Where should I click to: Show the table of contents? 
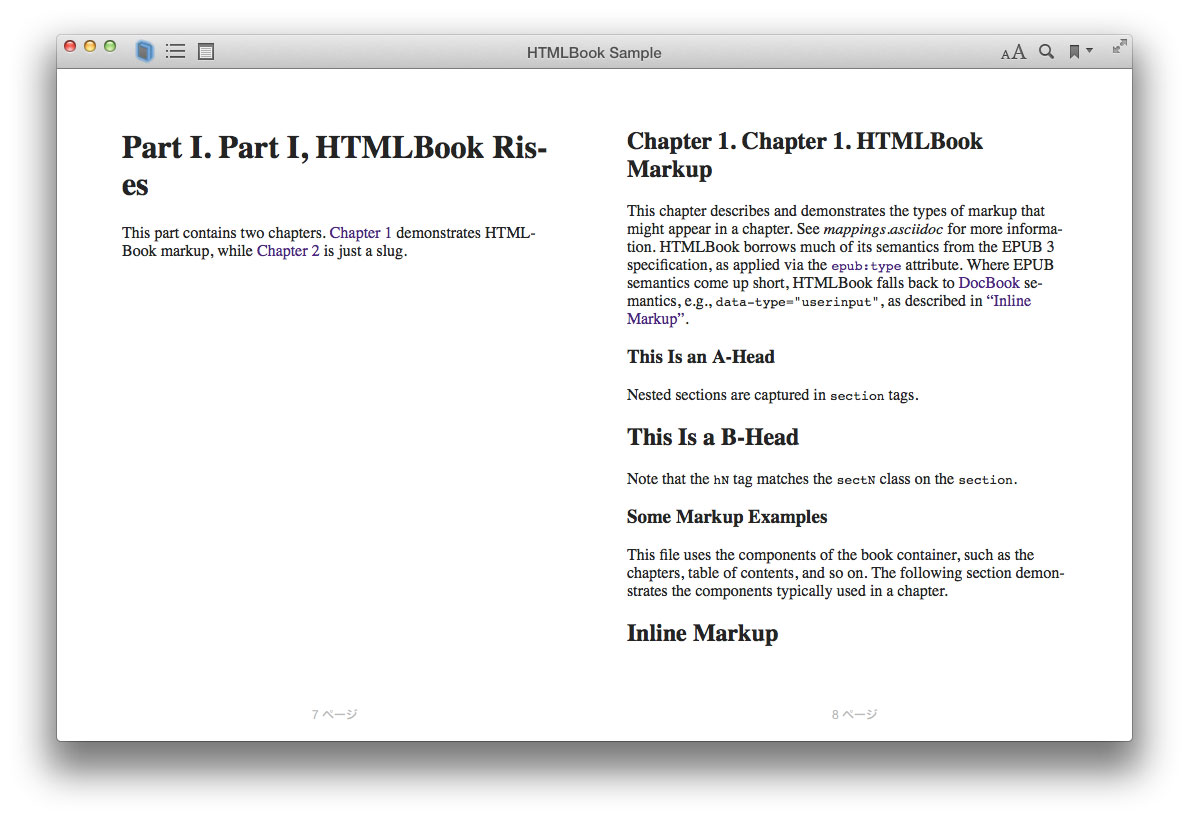(175, 51)
